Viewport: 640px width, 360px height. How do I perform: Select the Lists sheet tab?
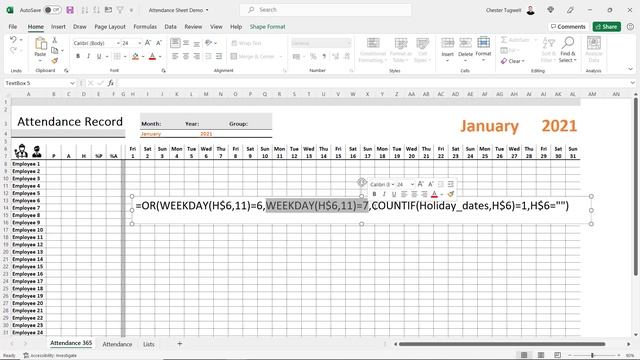click(149, 344)
